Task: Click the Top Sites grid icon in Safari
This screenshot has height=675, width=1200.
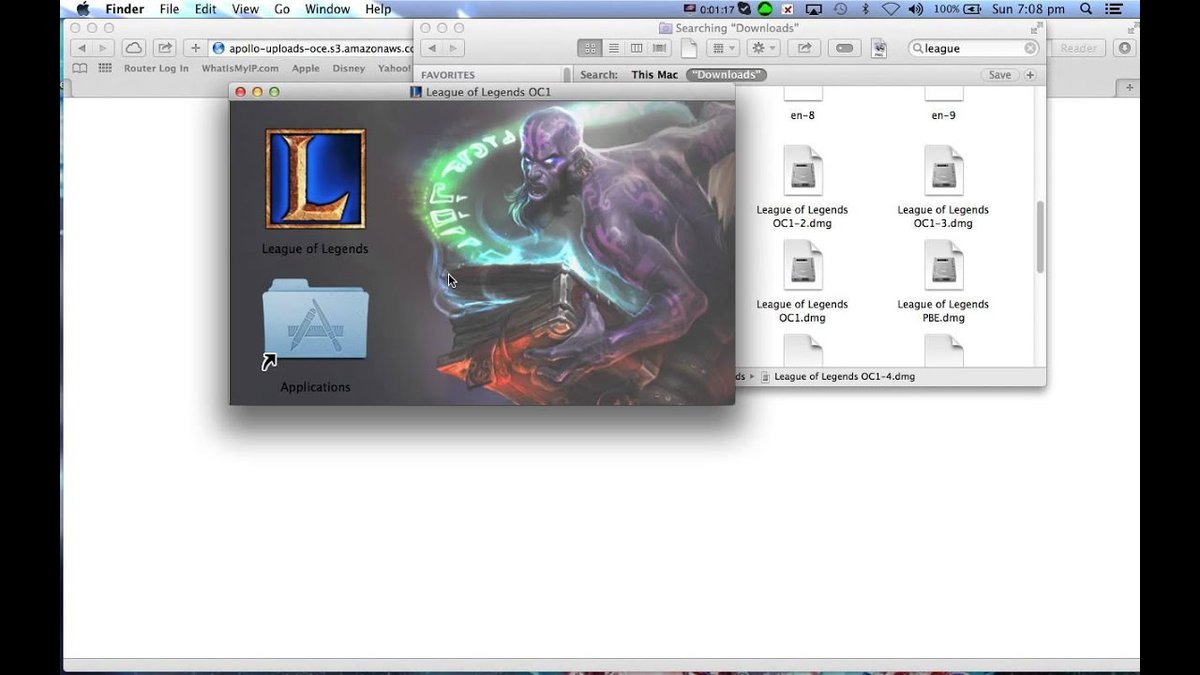Action: click(105, 68)
